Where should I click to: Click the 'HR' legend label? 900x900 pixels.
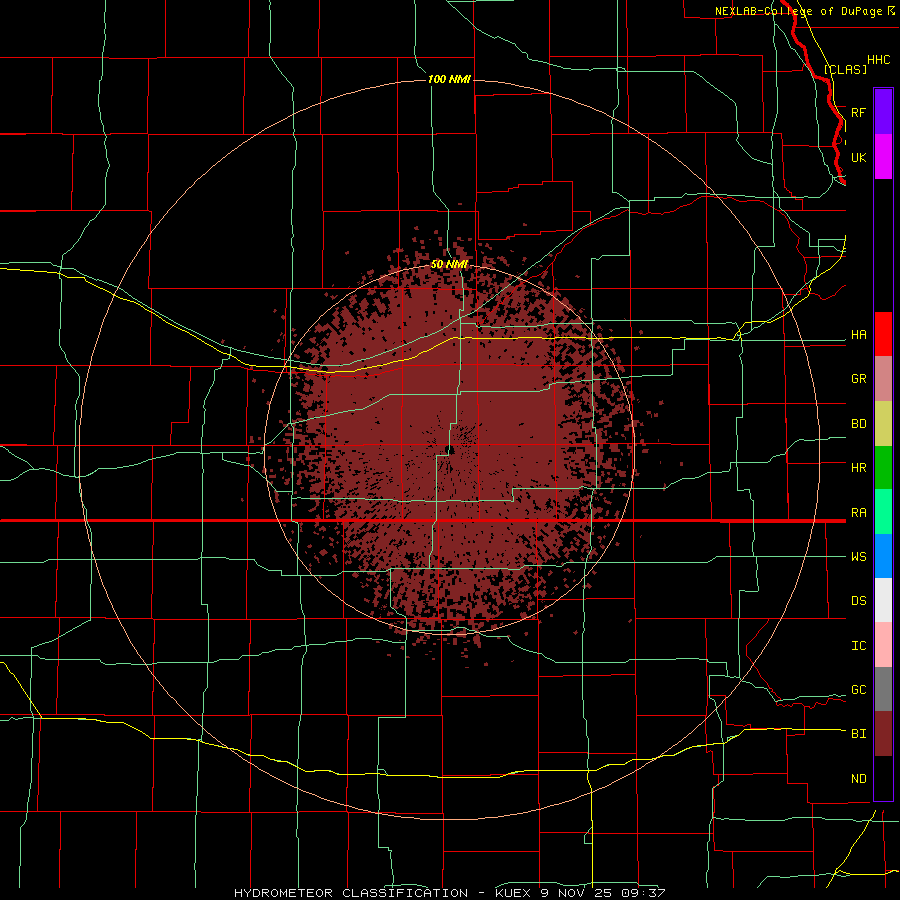pos(858,468)
